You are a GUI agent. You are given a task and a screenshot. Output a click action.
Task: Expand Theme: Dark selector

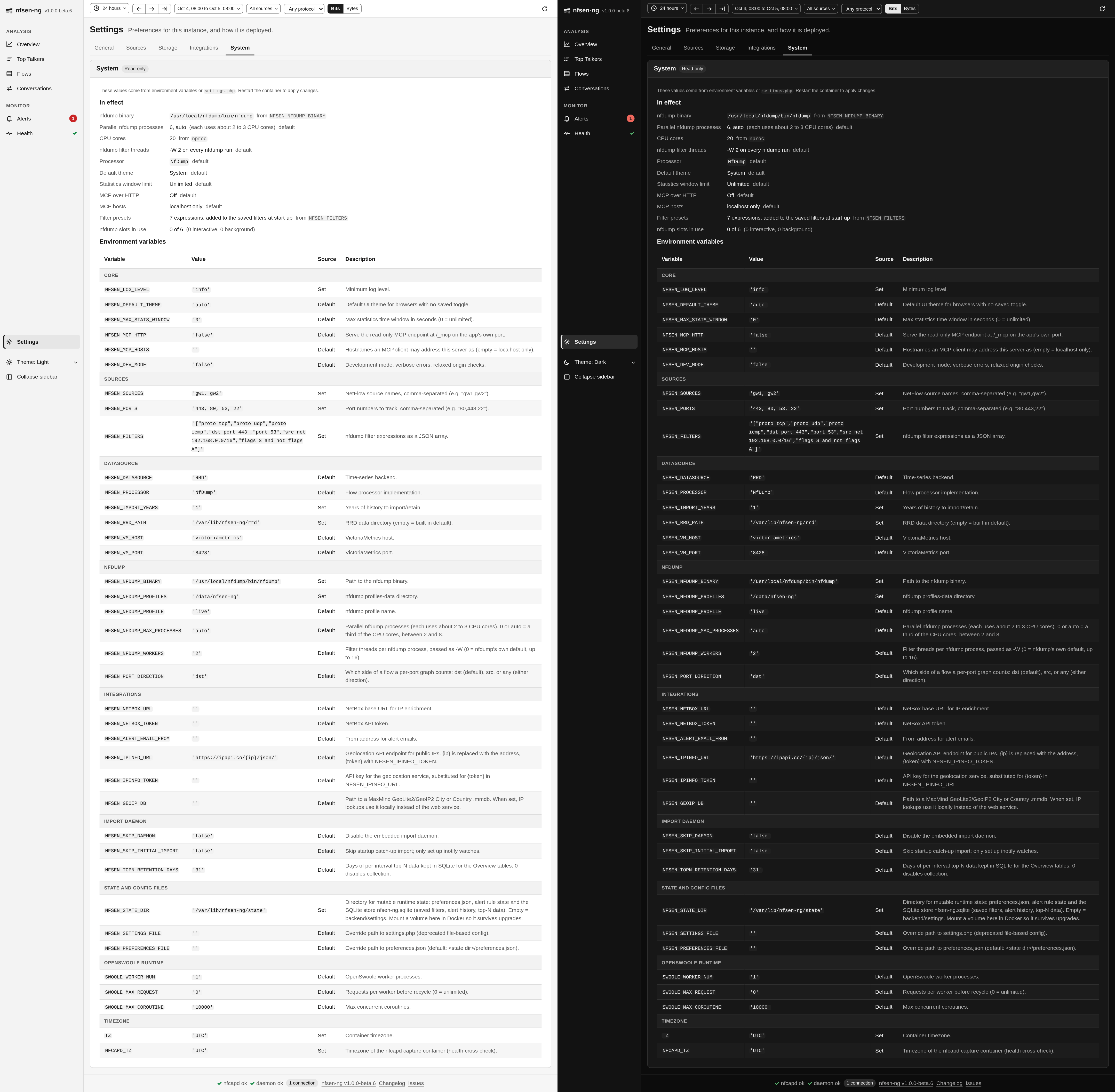(x=599, y=362)
